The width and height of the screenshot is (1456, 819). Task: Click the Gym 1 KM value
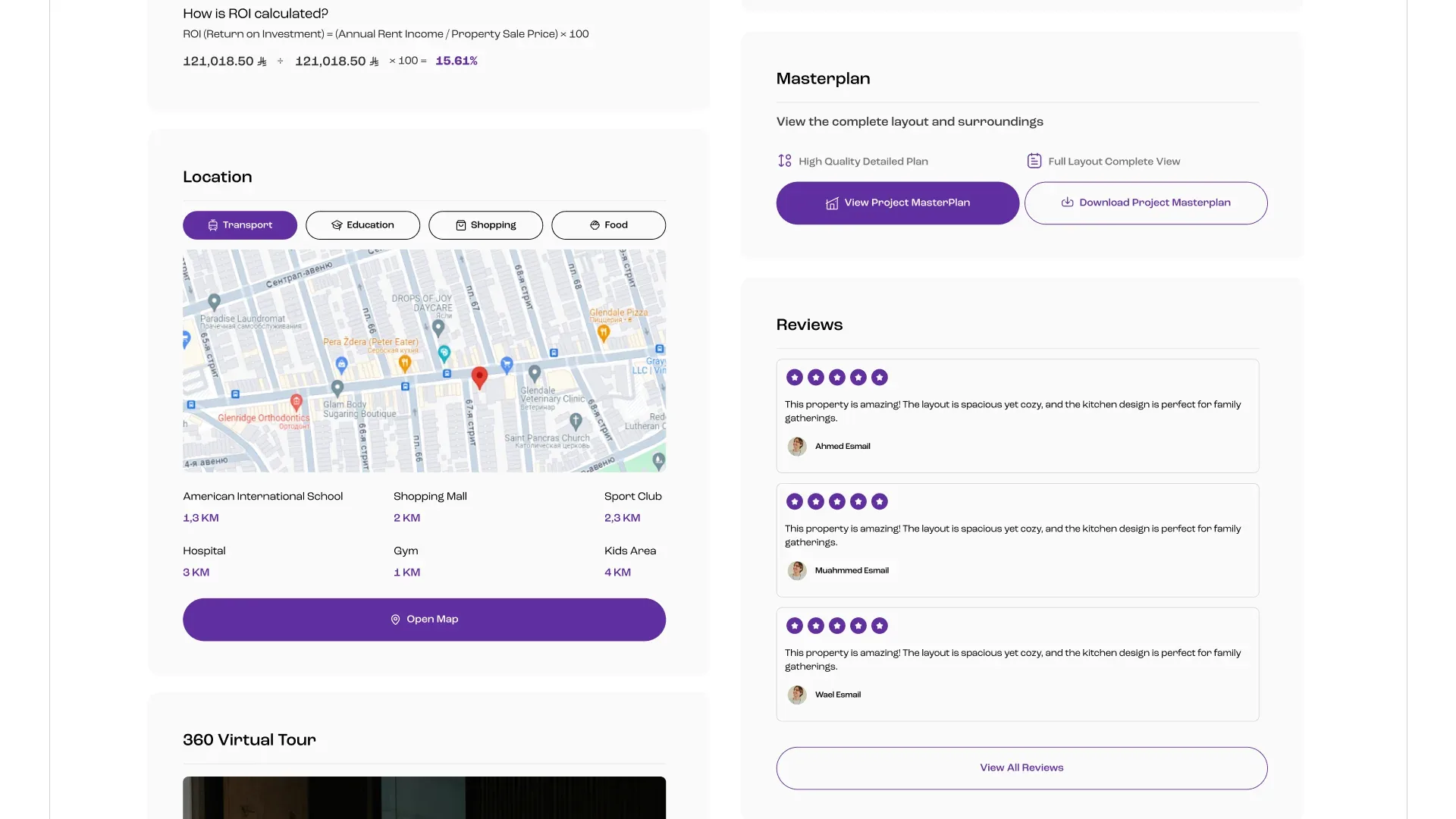tap(406, 573)
